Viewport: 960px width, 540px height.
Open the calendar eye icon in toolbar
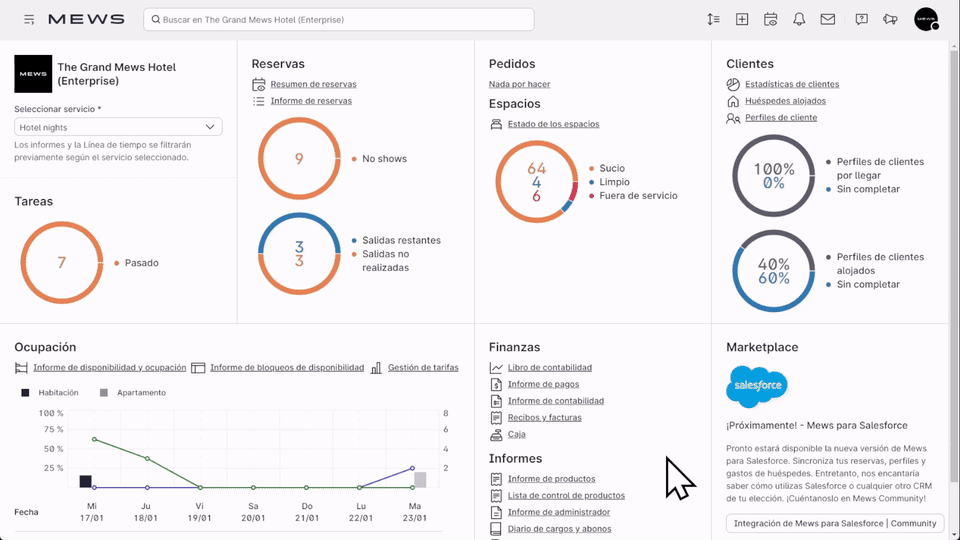click(x=771, y=19)
